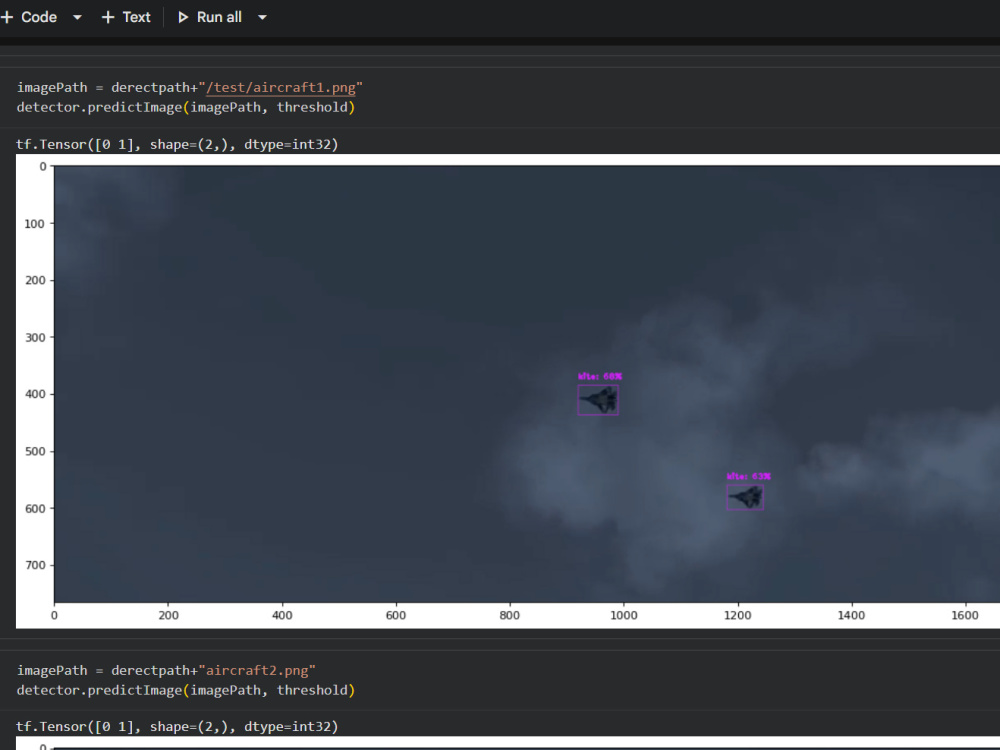Click the 1000 tick label on the x-axis
1000x750 pixels.
(623, 615)
